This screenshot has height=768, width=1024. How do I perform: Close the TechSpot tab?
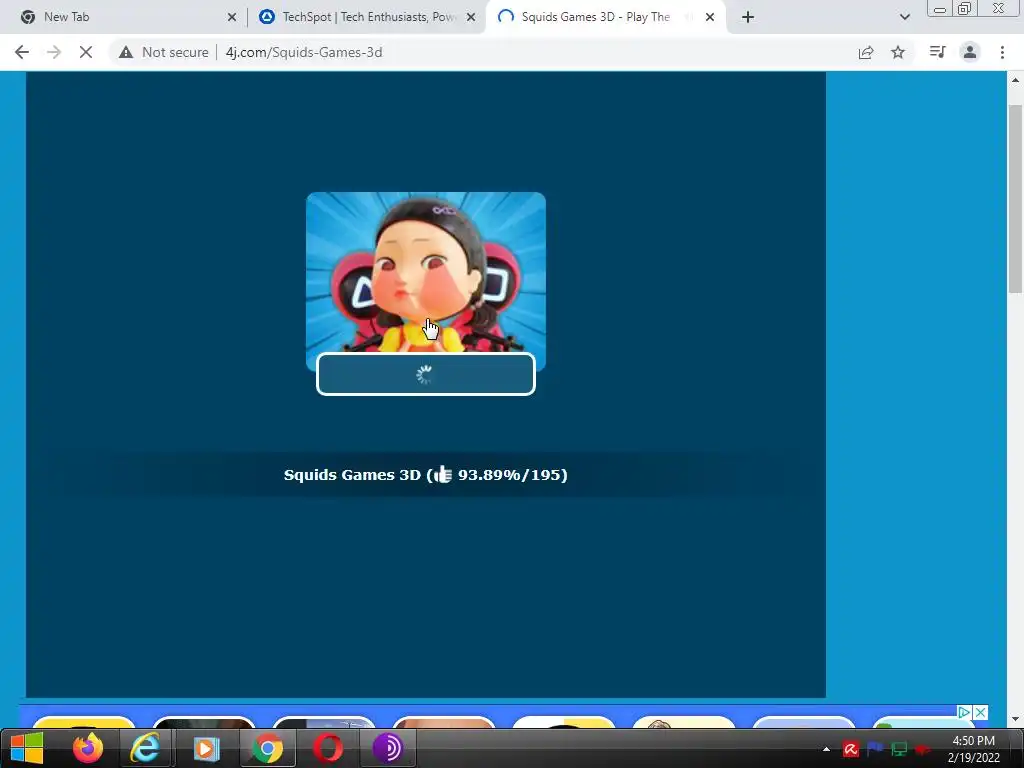[x=471, y=17]
